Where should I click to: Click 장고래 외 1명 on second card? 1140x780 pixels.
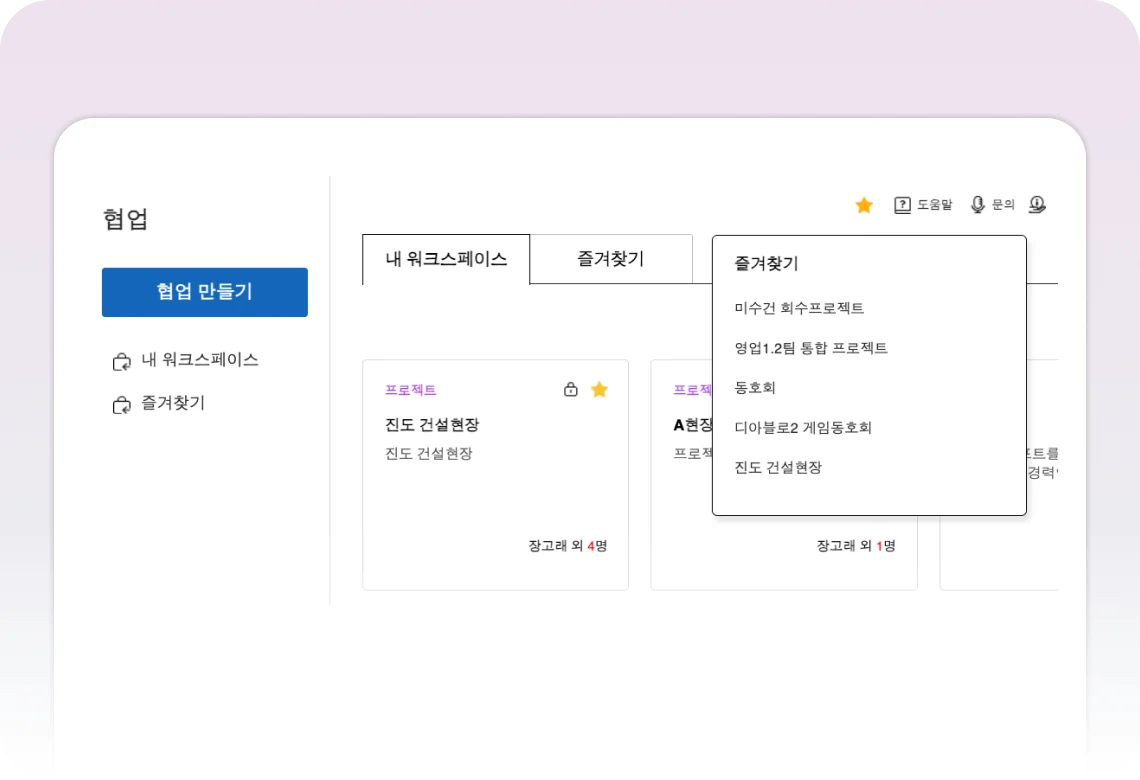(x=855, y=546)
